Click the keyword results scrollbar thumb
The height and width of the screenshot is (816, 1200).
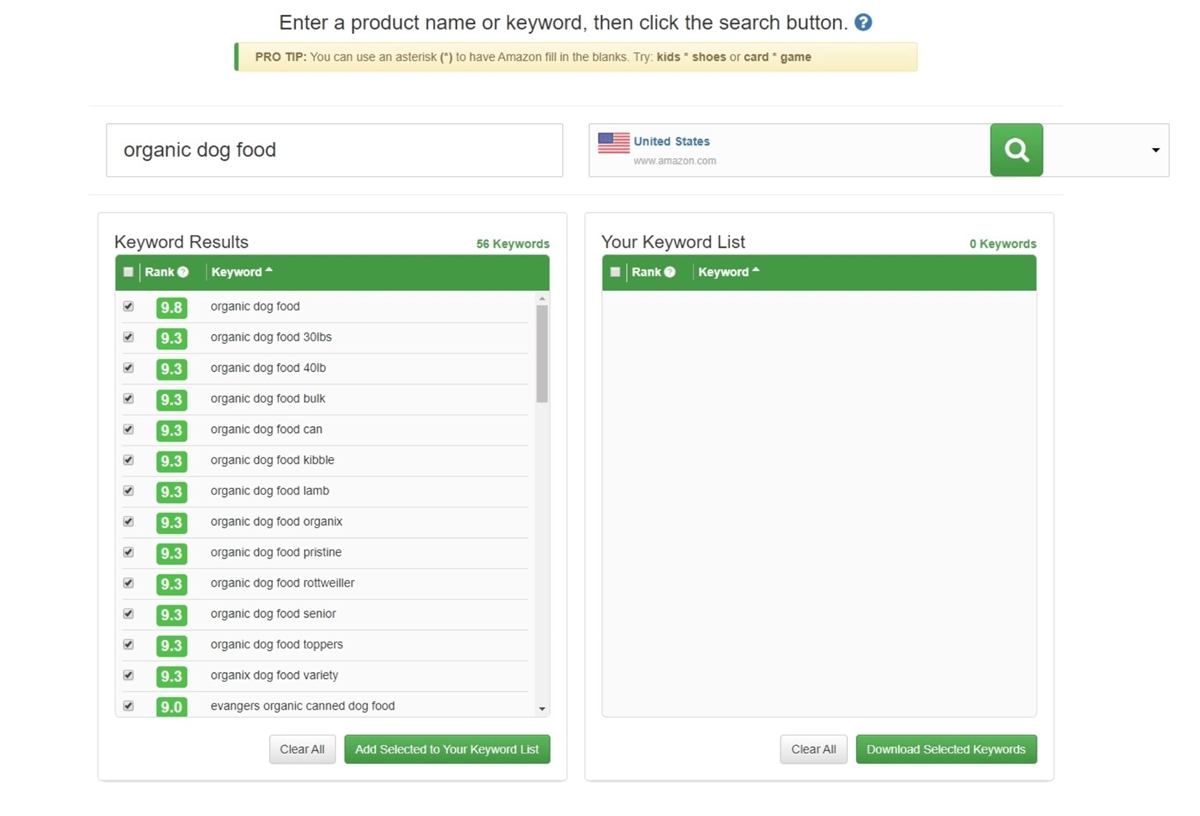click(542, 354)
